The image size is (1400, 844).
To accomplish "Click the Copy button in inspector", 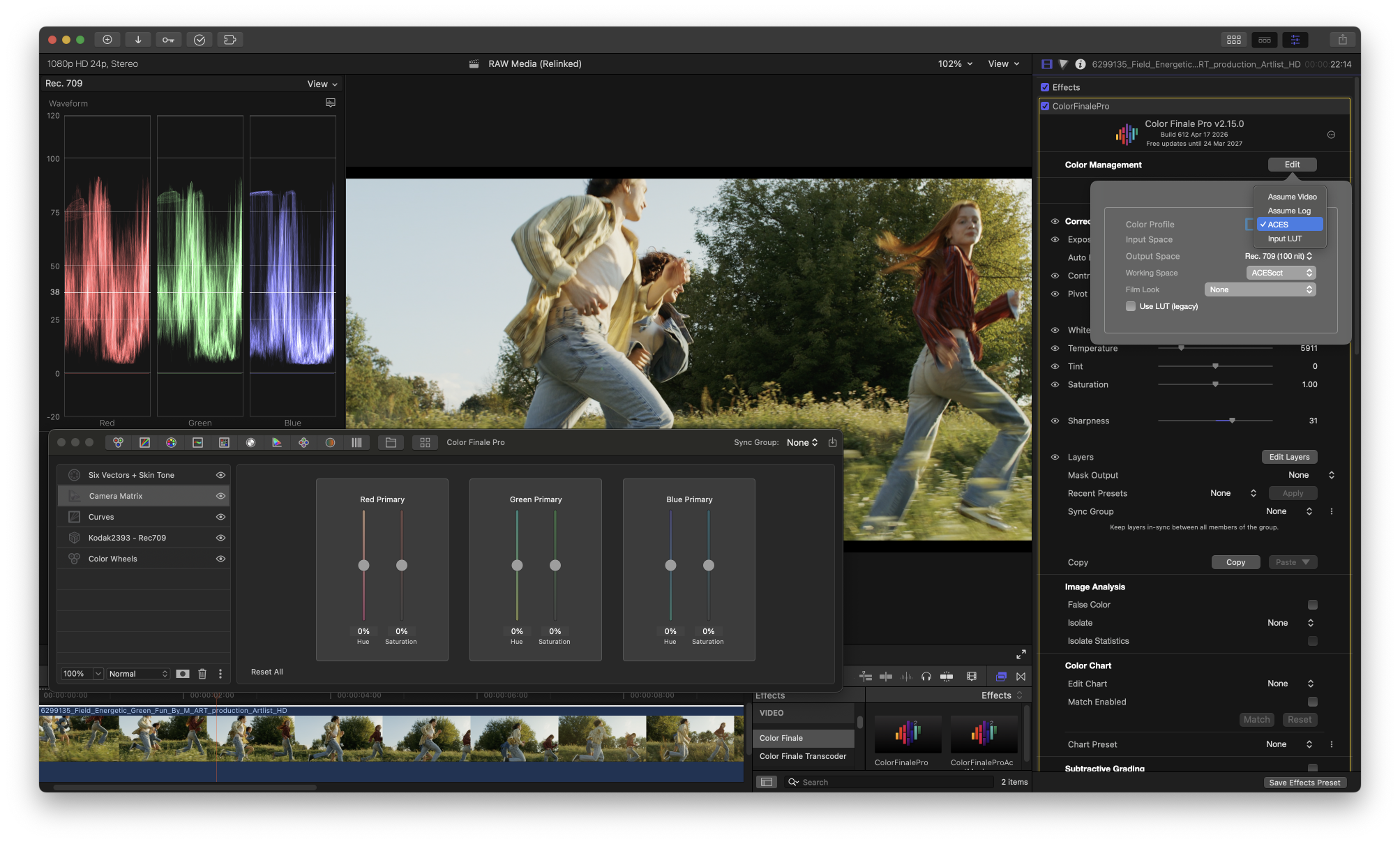I will point(1235,563).
